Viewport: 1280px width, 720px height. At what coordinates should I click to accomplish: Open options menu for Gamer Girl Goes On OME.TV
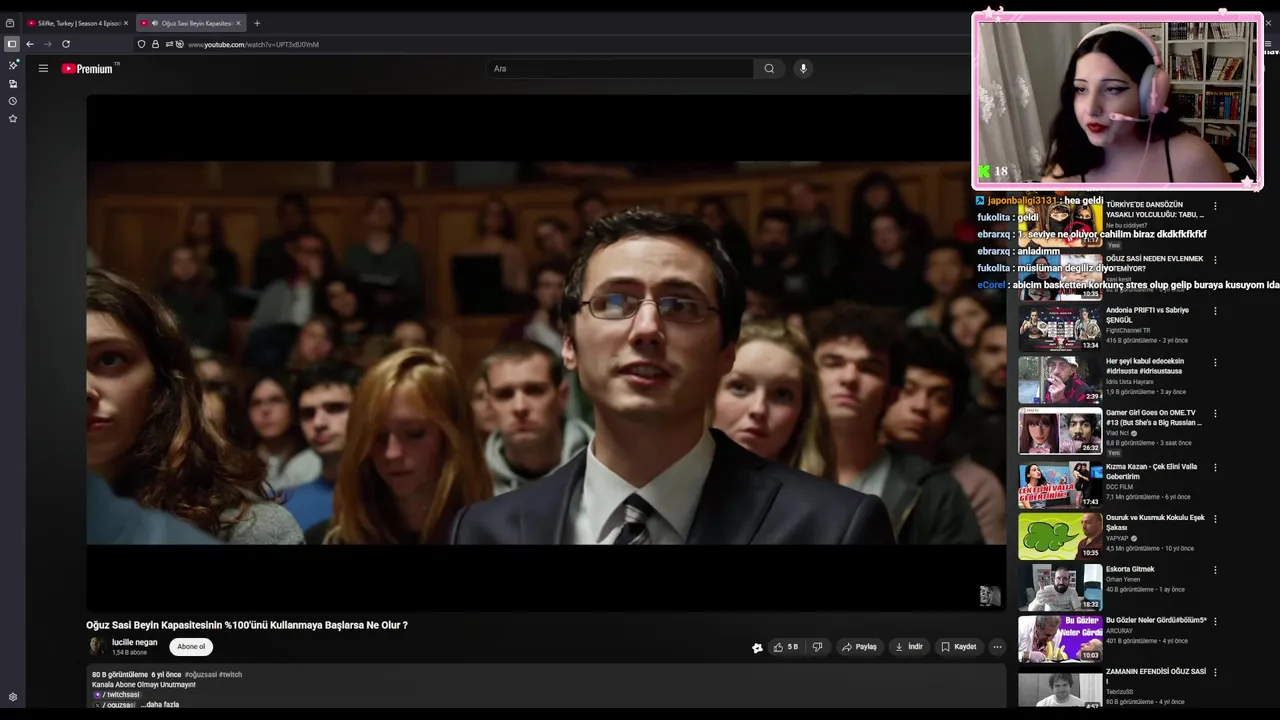(1215, 414)
